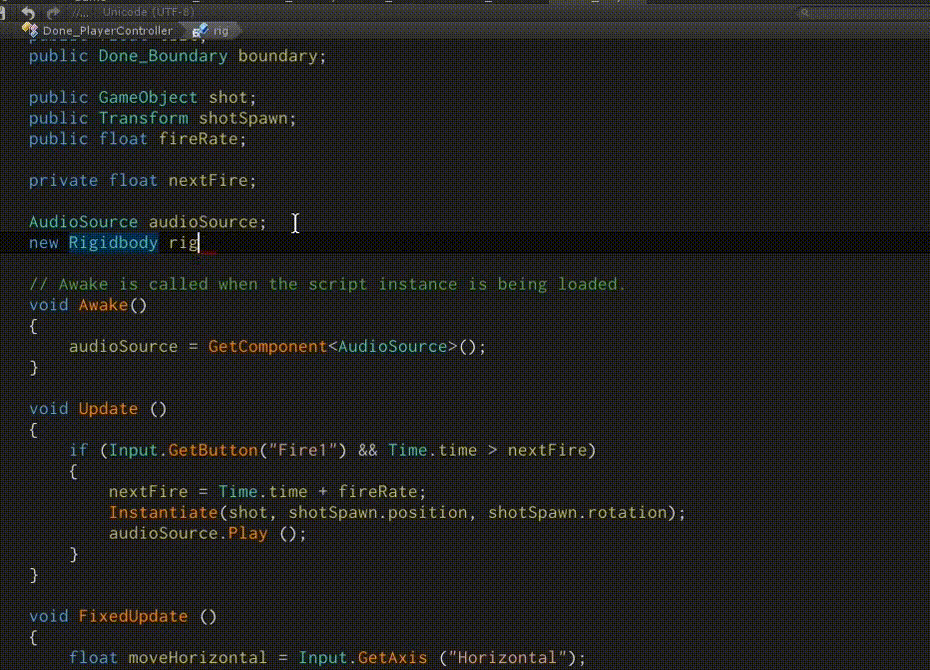Click the undo arrow icon
Viewport: 930px width, 670px height.
[x=28, y=12]
